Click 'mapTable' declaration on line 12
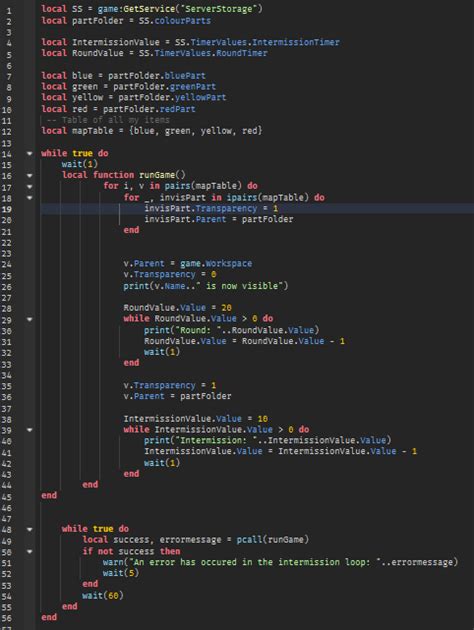The image size is (474, 630). pos(93,131)
